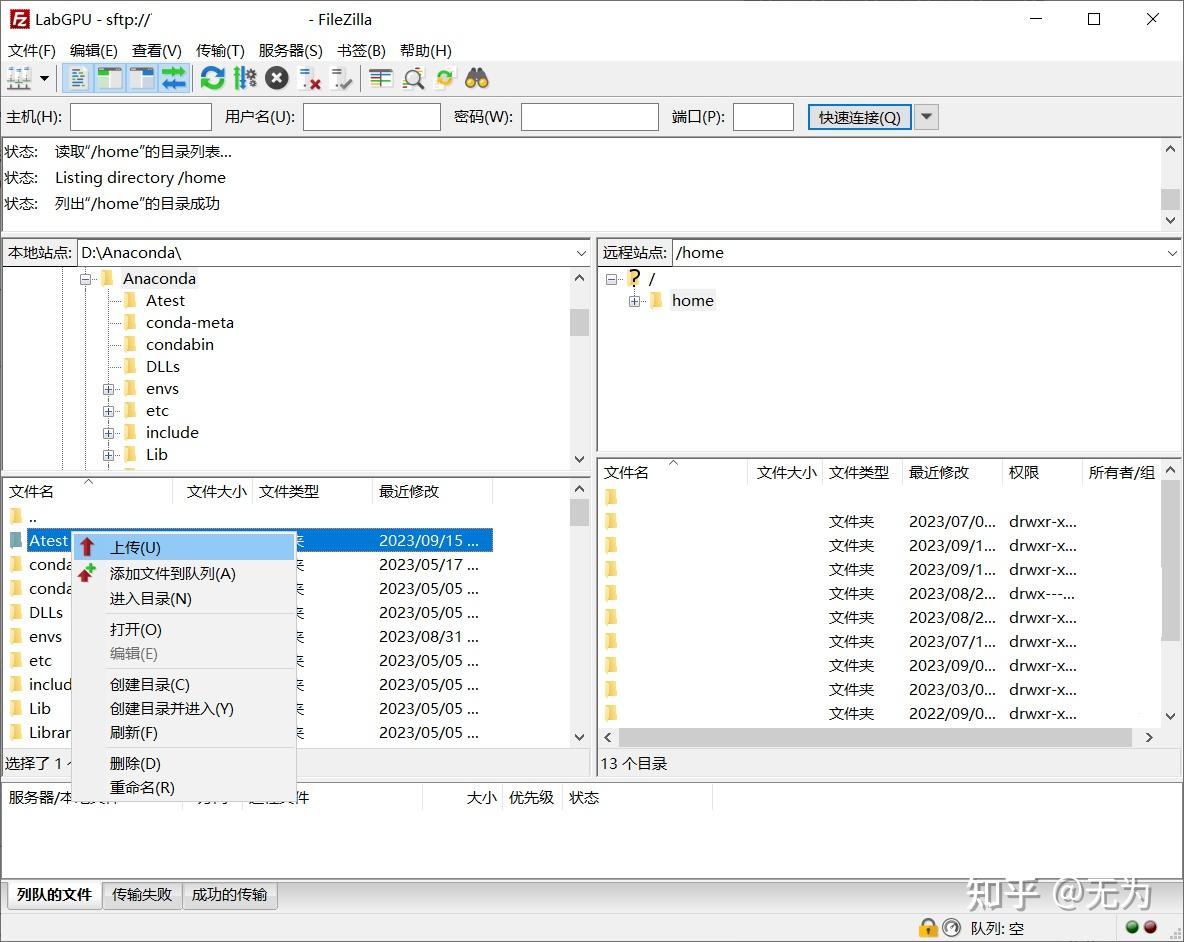
Task: Click the add-to-queue icon in context menu
Action: tap(88, 573)
